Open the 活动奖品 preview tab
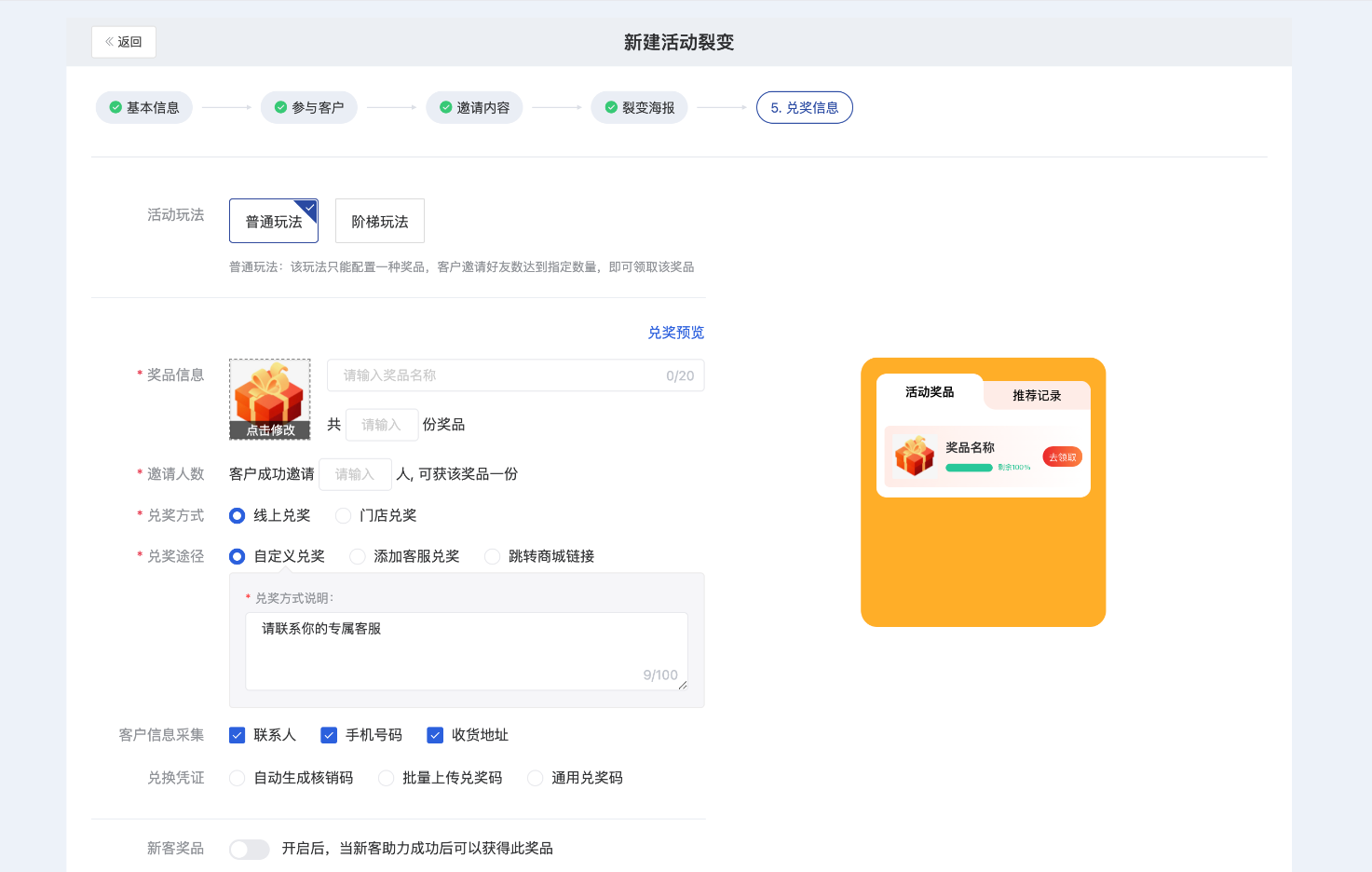1372x872 pixels. pos(930,392)
